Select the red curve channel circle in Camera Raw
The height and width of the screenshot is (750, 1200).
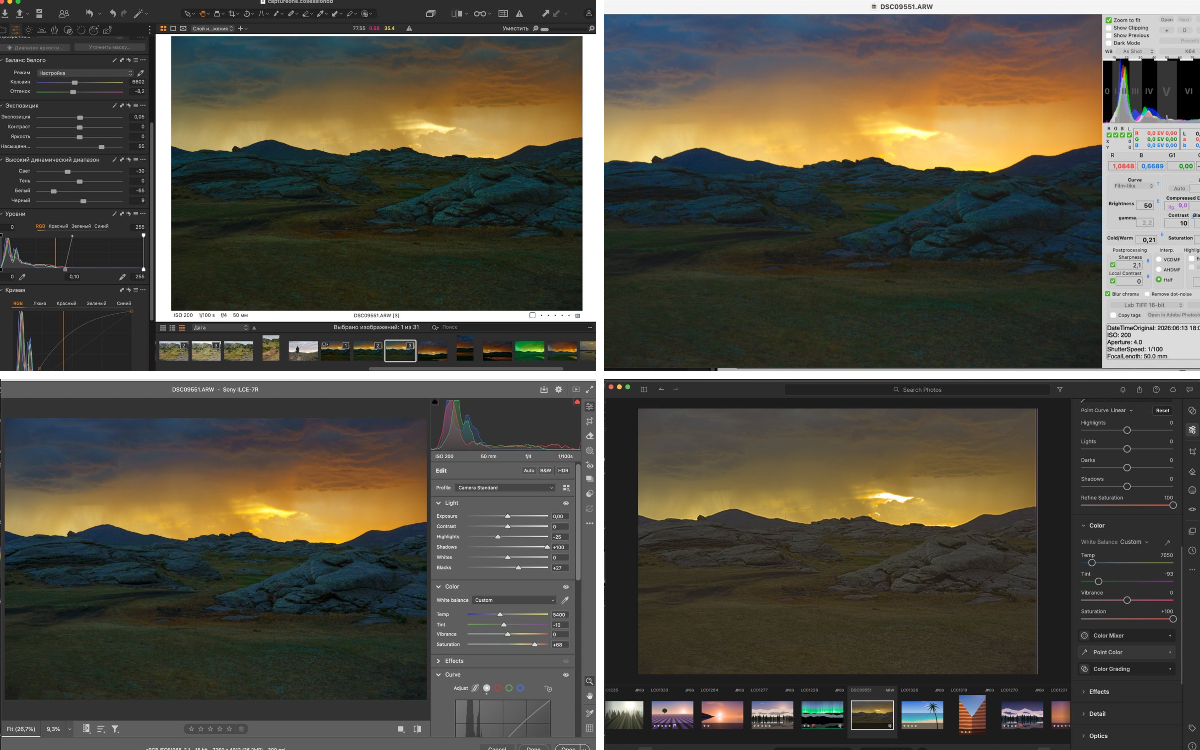(x=498, y=688)
